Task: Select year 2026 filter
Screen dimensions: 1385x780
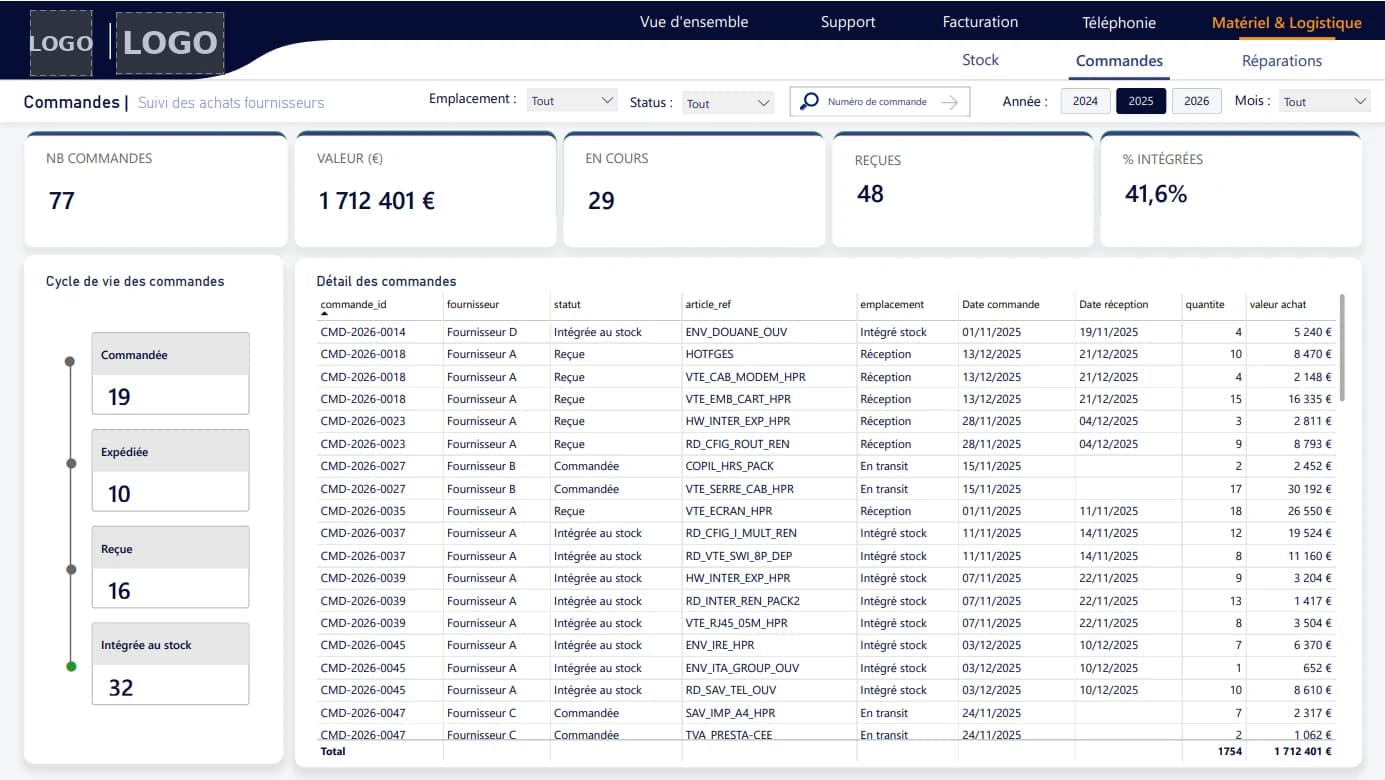Action: tap(1196, 101)
